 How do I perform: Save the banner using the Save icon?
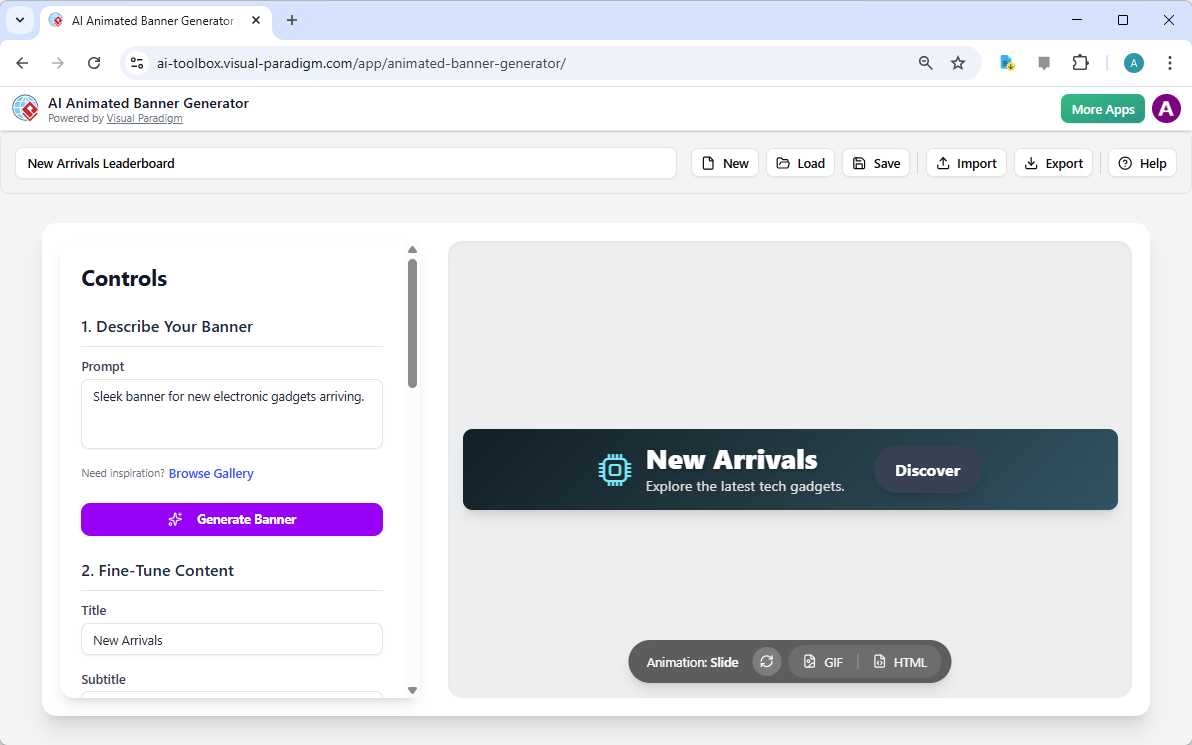tap(858, 163)
